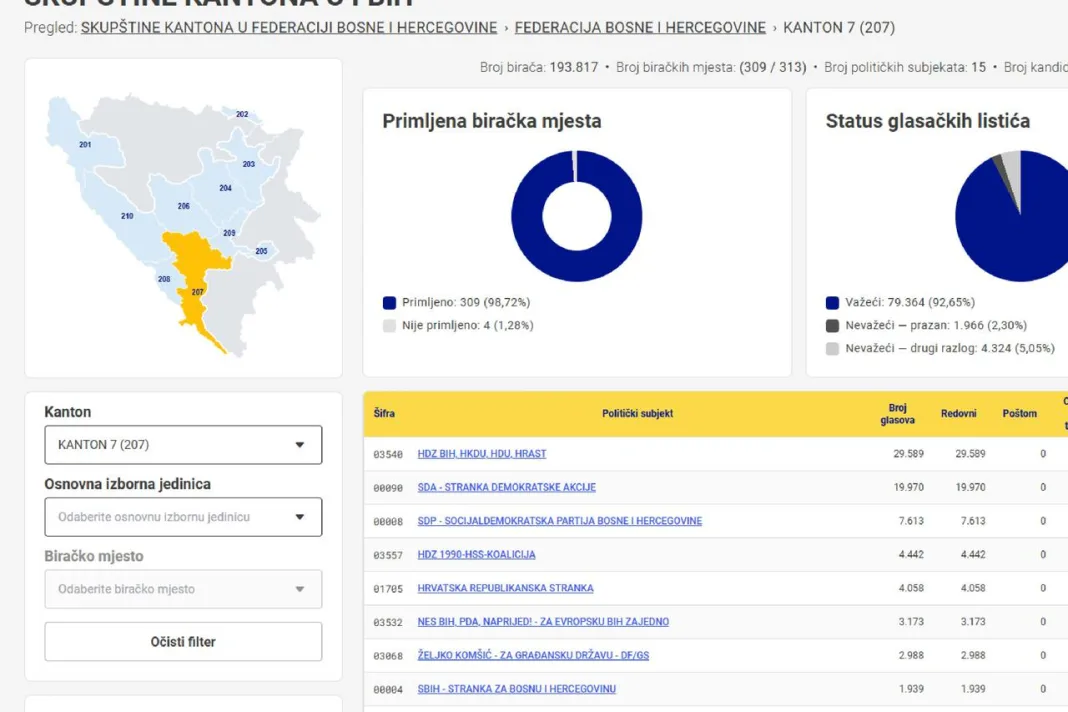Viewport: 1068px width, 712px height.
Task: Open breadcrumb Skupštine kantona u Federaciji Bosne i Hercegovine
Action: click(289, 28)
